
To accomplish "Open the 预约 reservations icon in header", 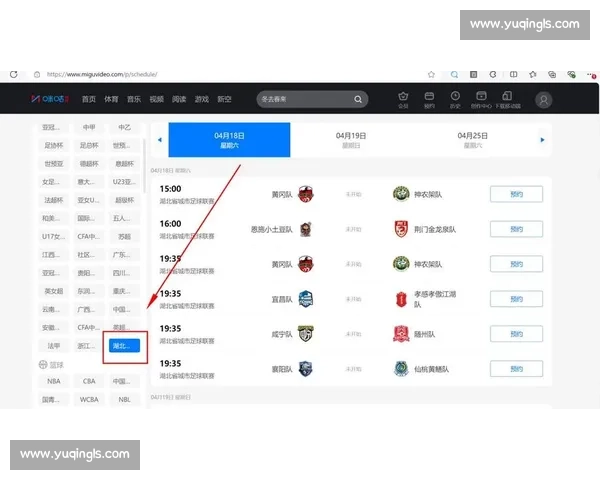I will click(429, 100).
